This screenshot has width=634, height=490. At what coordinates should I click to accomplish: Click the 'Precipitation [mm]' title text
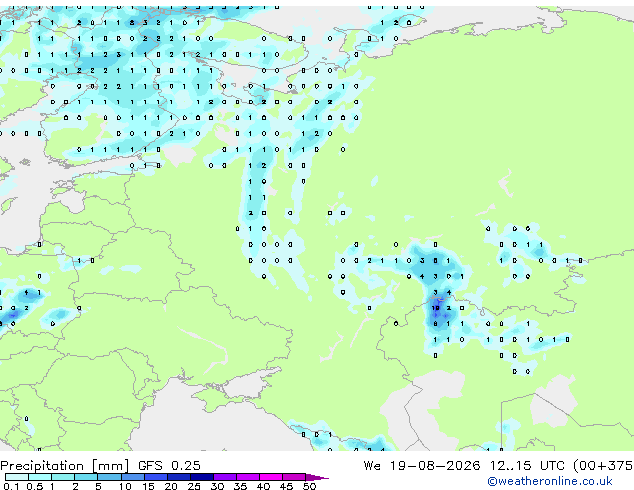65,466
